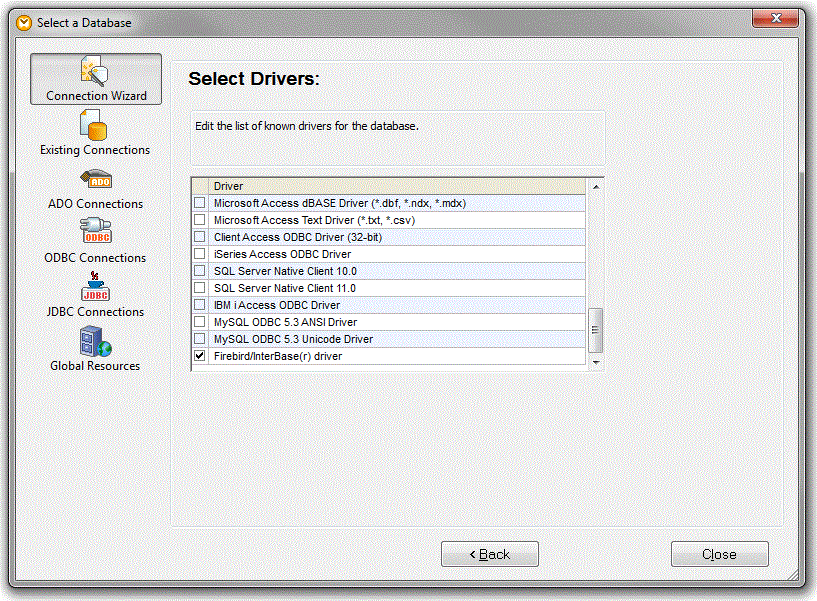This screenshot has width=817, height=601.
Task: Click the Back button
Action: click(x=490, y=554)
